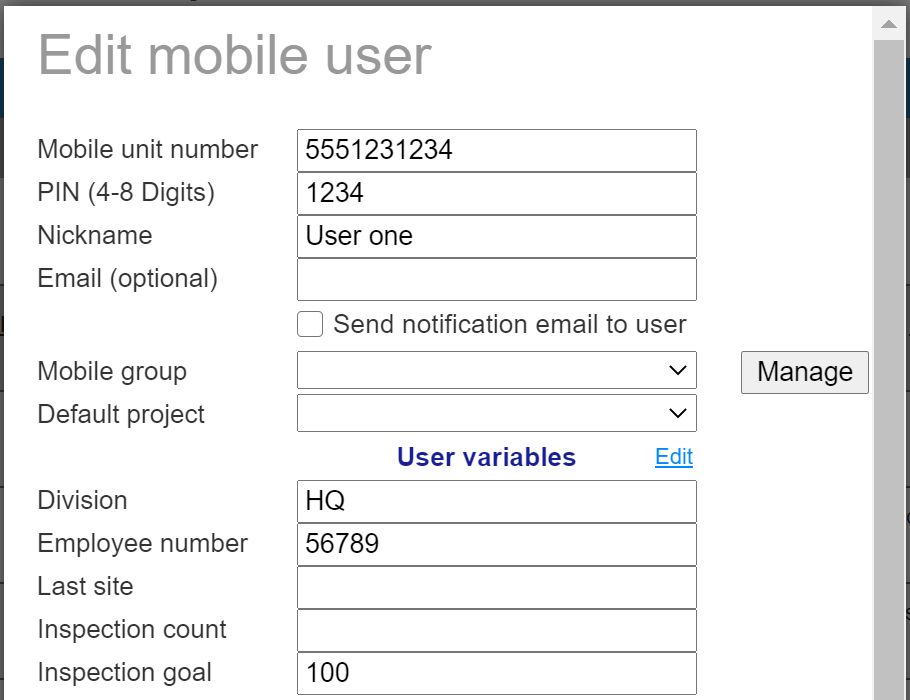Image resolution: width=910 pixels, height=700 pixels.
Task: Click the Employee number field
Action: tap(497, 544)
